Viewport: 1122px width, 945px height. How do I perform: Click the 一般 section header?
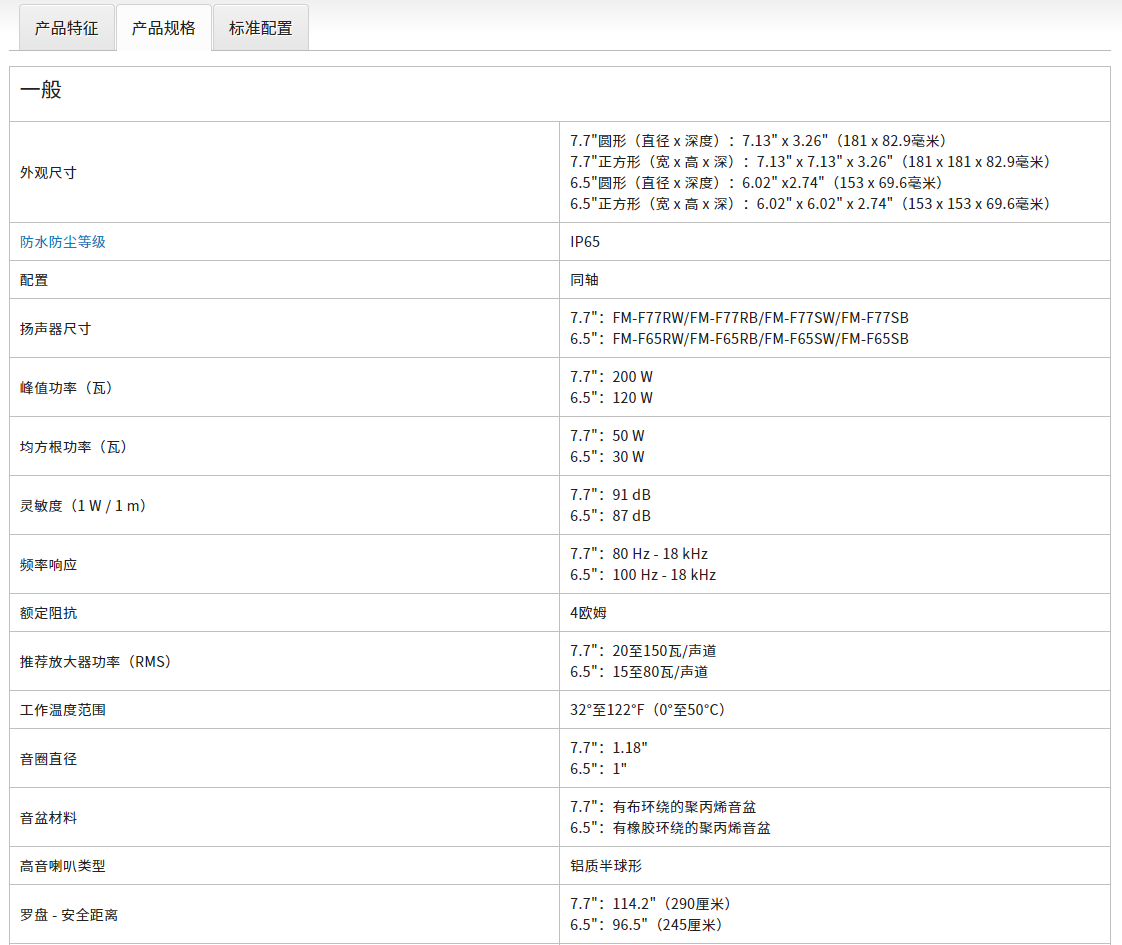click(x=41, y=90)
